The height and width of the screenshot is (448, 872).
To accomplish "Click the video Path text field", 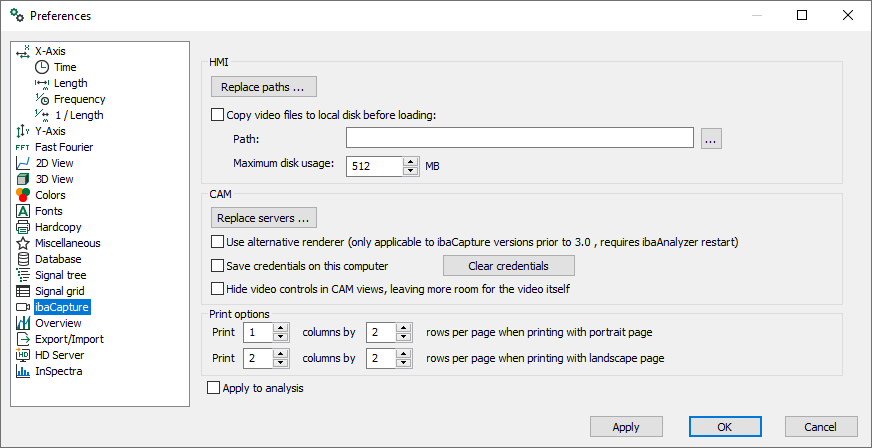I will point(520,138).
